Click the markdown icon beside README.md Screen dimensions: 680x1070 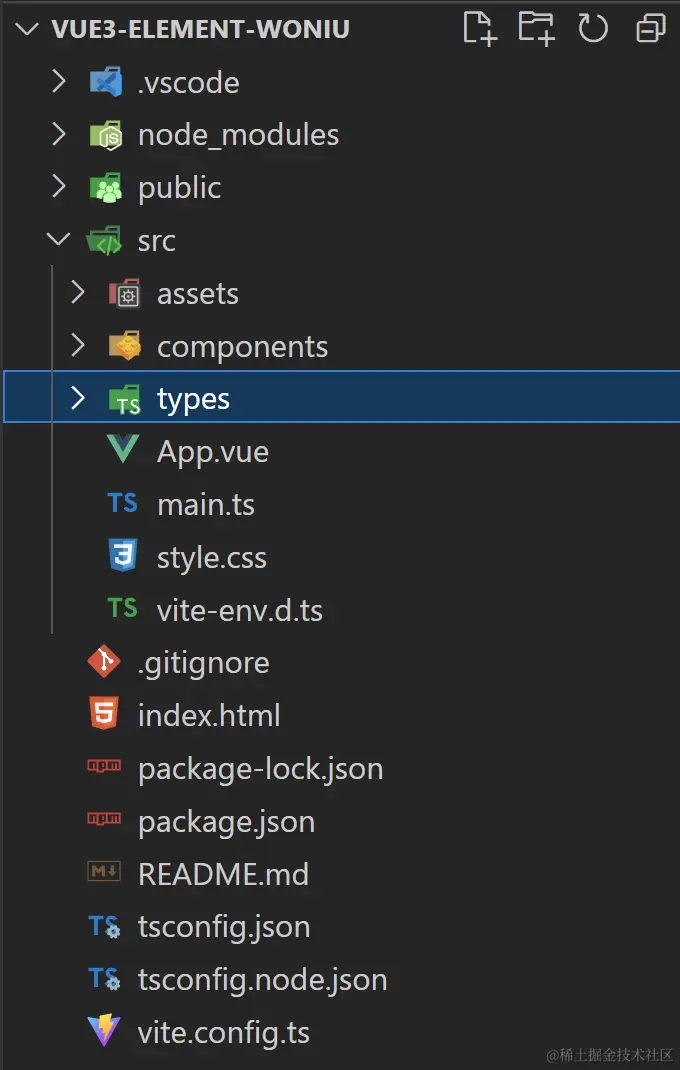[104, 871]
